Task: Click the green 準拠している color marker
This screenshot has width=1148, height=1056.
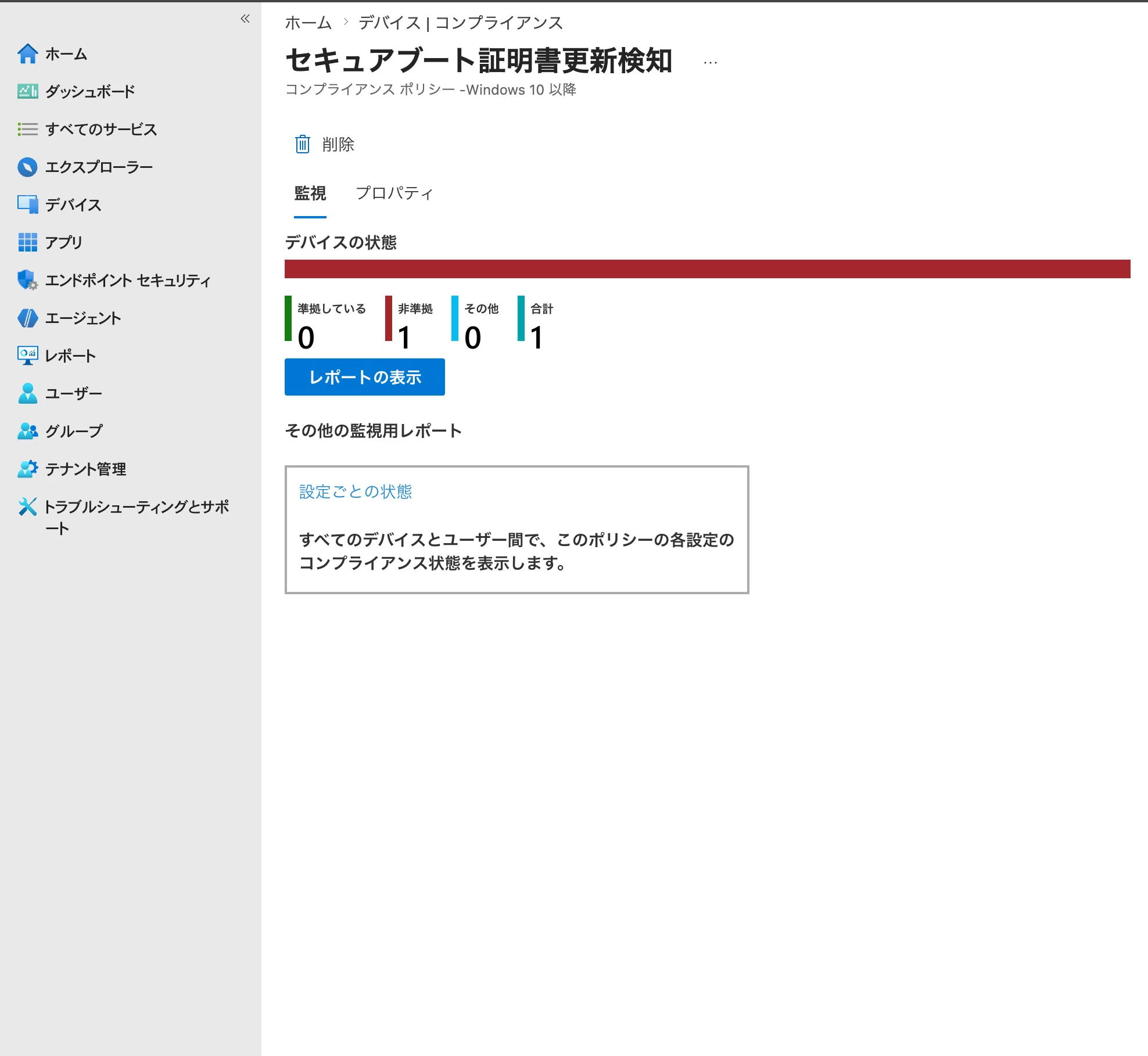Action: 288,318
